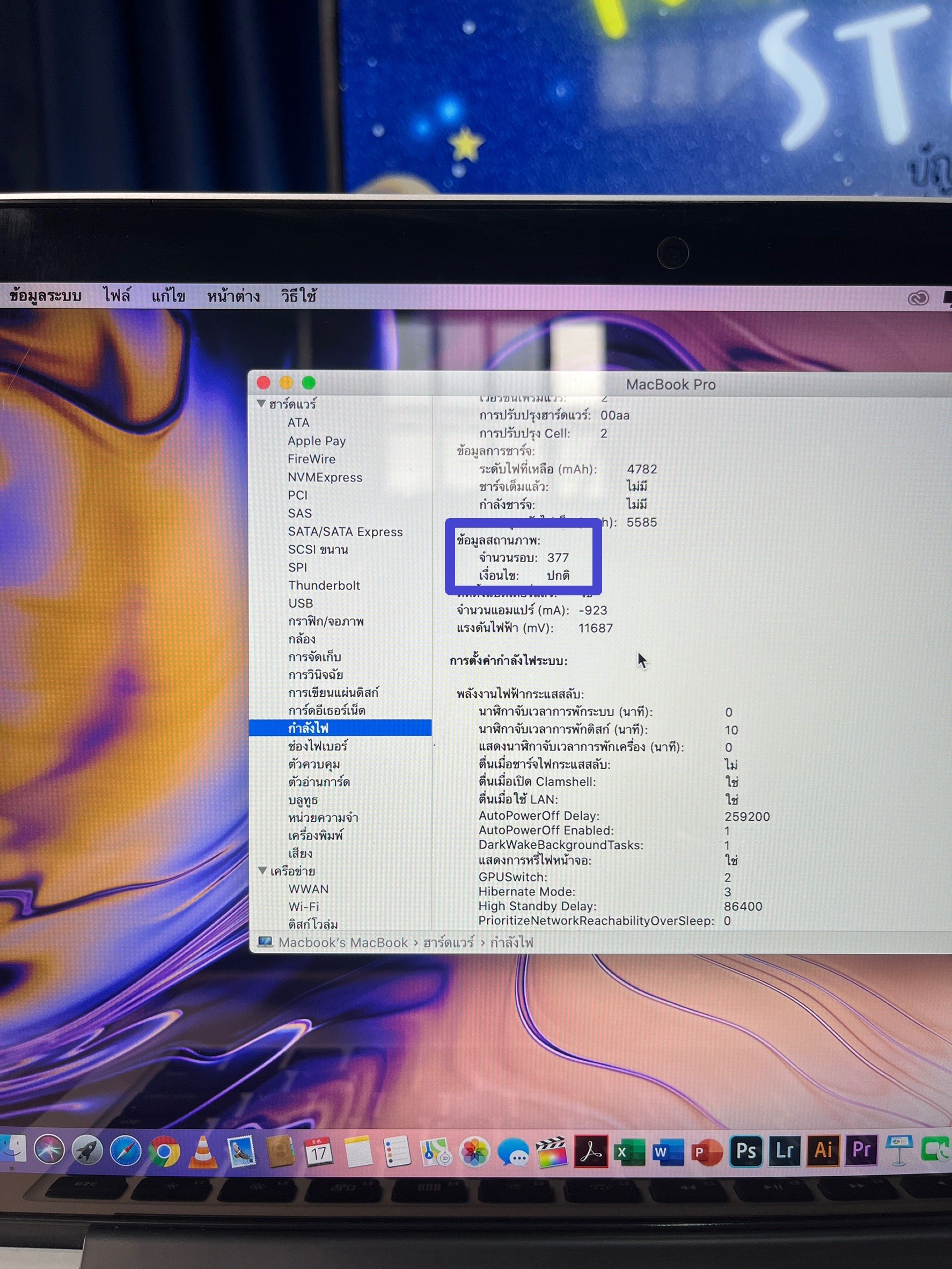This screenshot has width=952, height=1269.
Task: Select Thunderbolt in the sidebar
Action: point(324,585)
